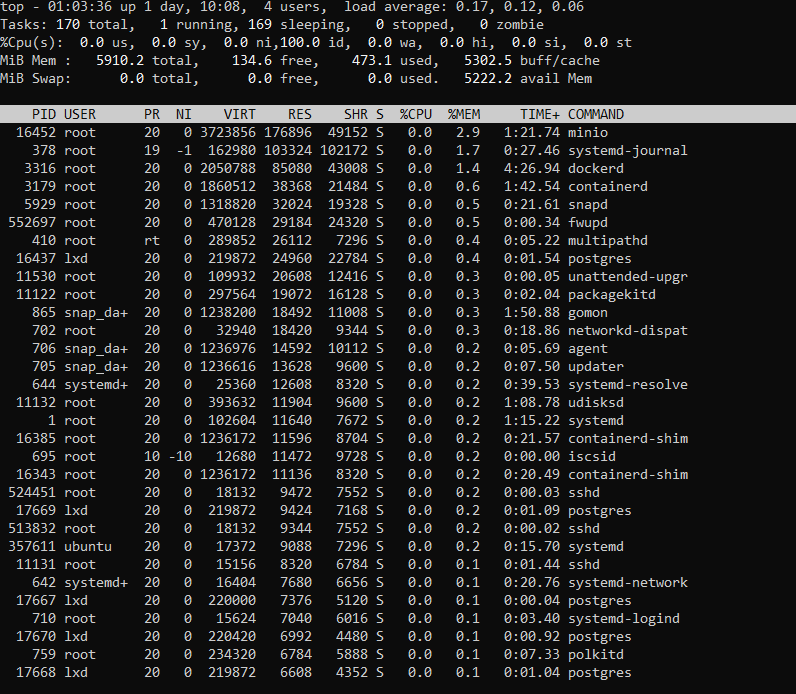
Task: Click the ubuntu user entry
Action: pos(88,546)
